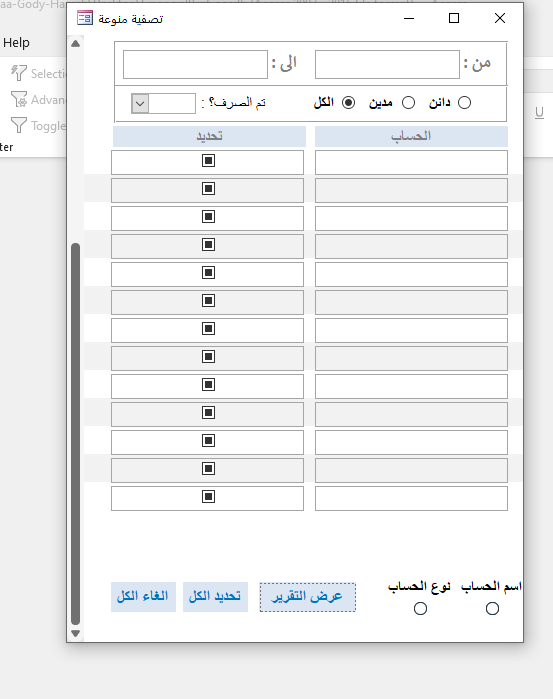Viewport: 553px width, 699px height.
Task: Click the Toggle Filter funnel icon
Action: 19,125
